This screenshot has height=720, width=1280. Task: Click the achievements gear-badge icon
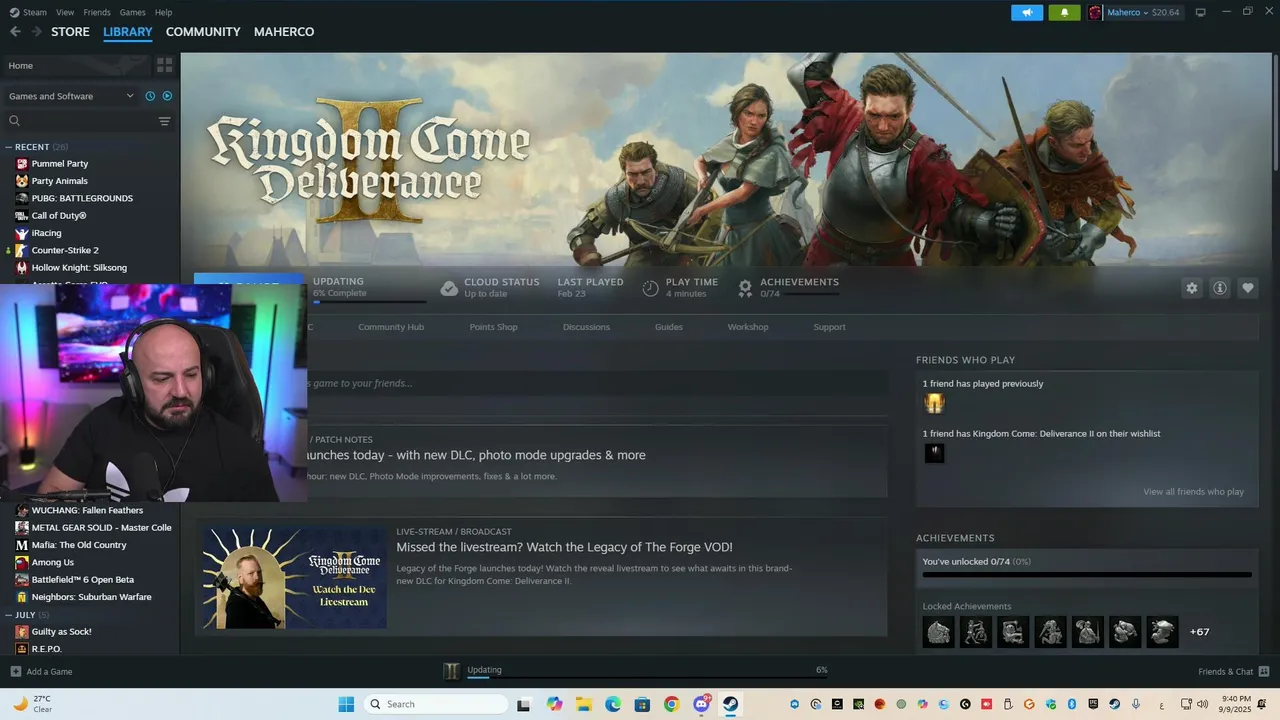(x=745, y=288)
